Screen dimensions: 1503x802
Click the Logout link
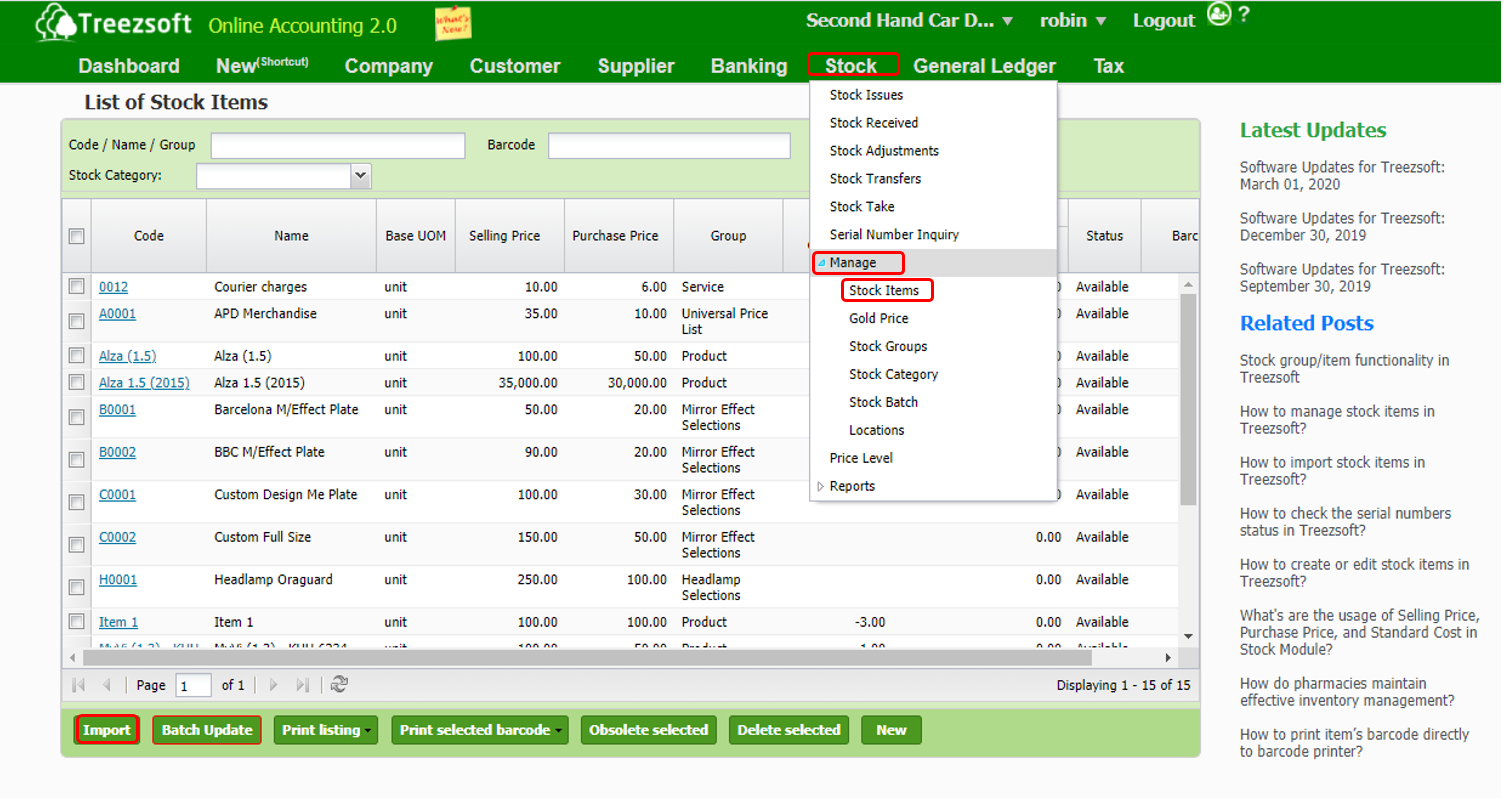coord(1164,20)
